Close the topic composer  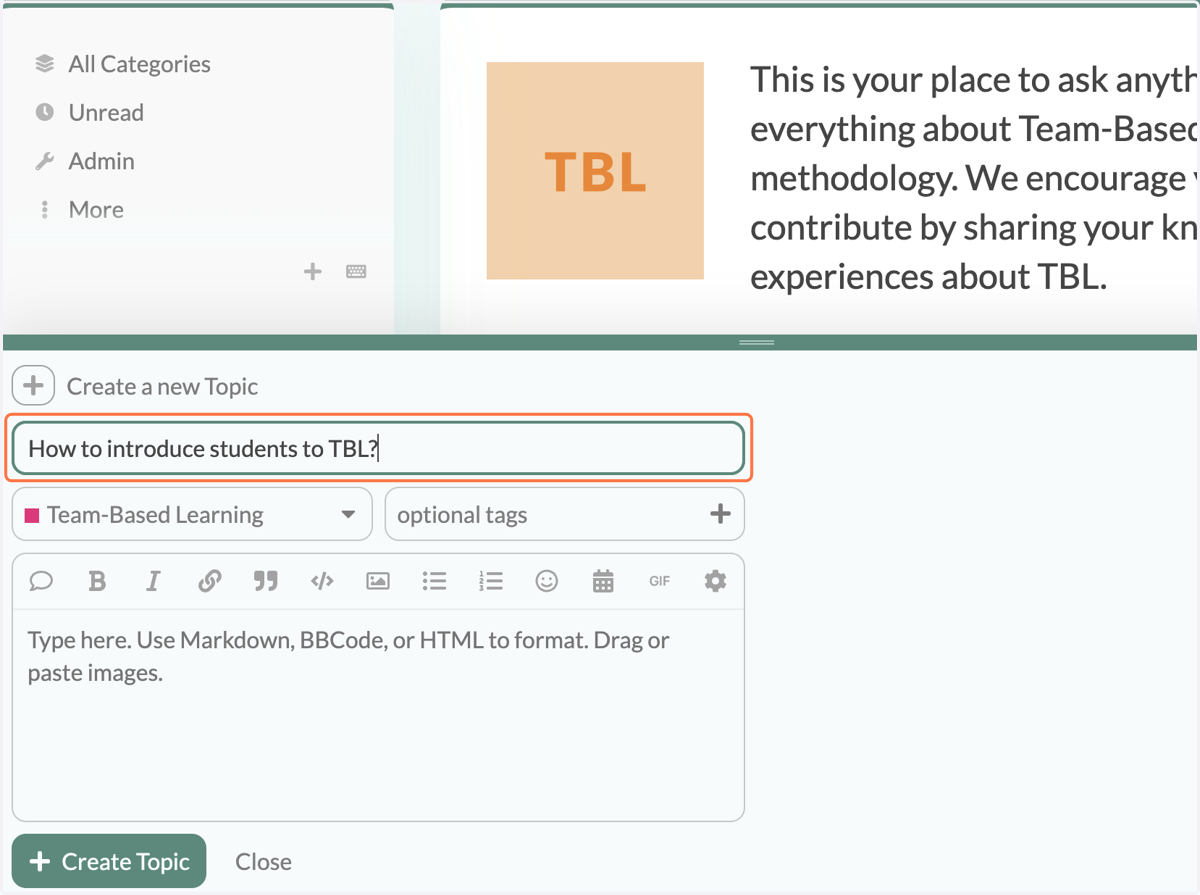click(264, 862)
